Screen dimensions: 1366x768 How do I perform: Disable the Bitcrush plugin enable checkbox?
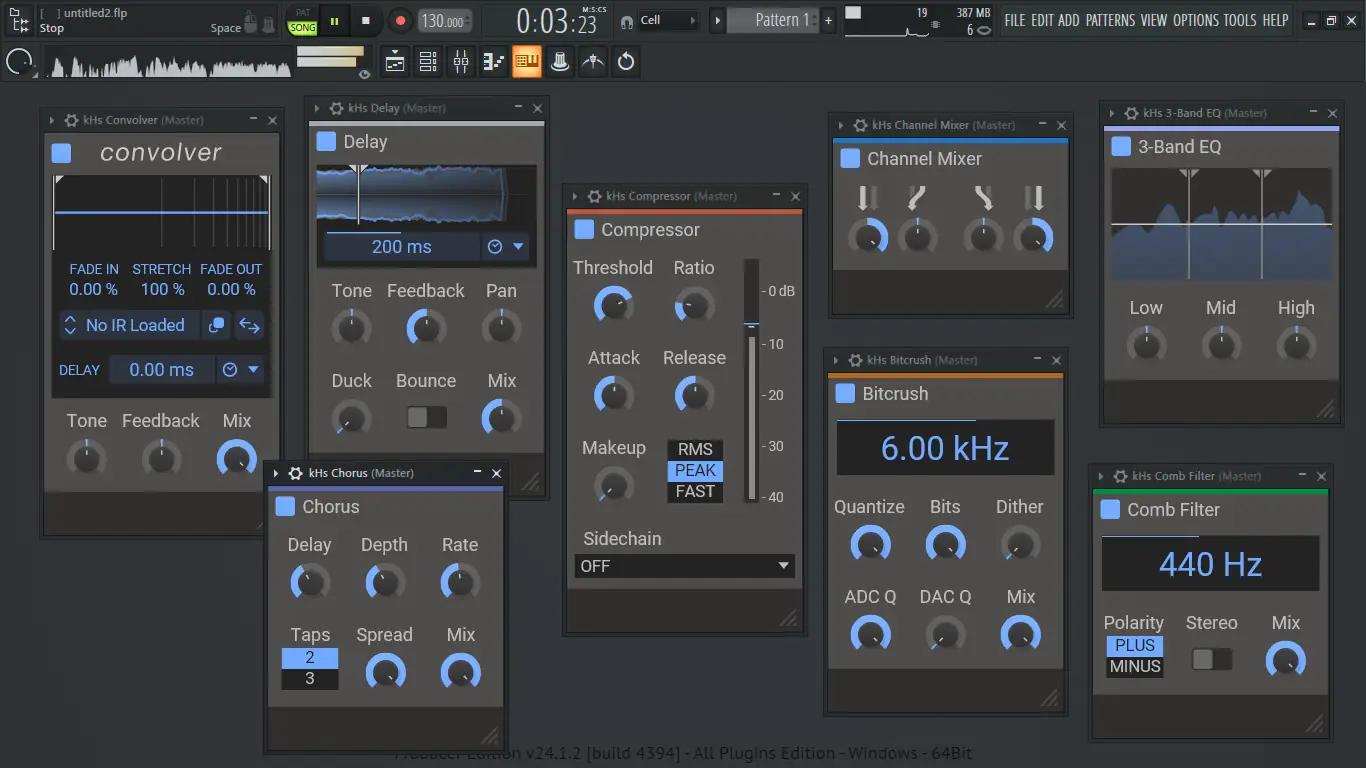[845, 393]
